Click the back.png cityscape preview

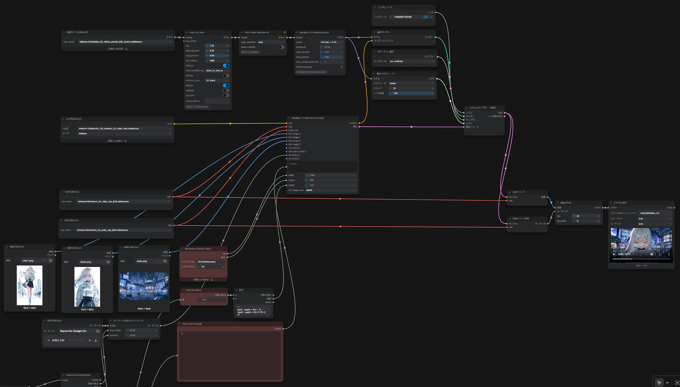(x=144, y=286)
